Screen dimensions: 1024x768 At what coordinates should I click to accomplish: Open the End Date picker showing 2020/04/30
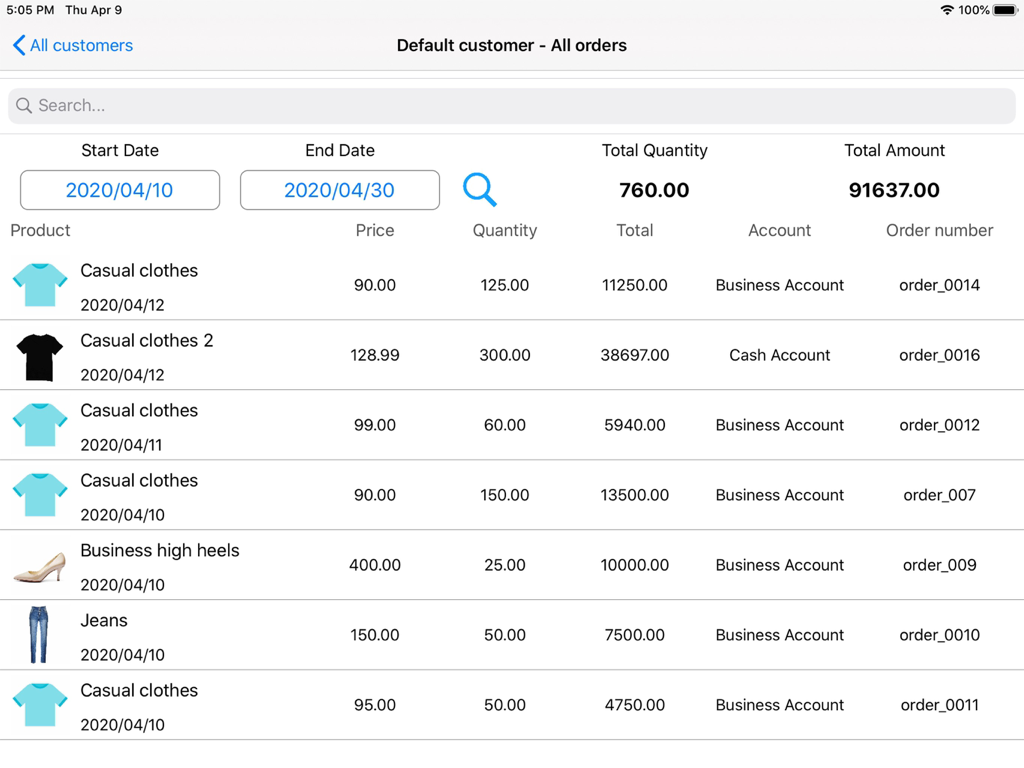[x=339, y=190]
